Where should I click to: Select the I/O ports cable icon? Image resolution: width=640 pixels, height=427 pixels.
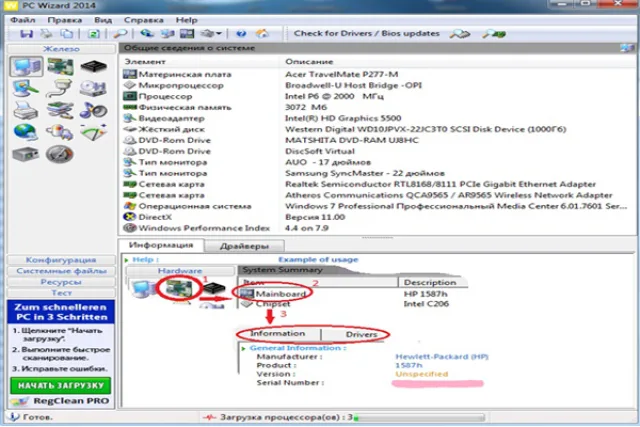pos(60,88)
